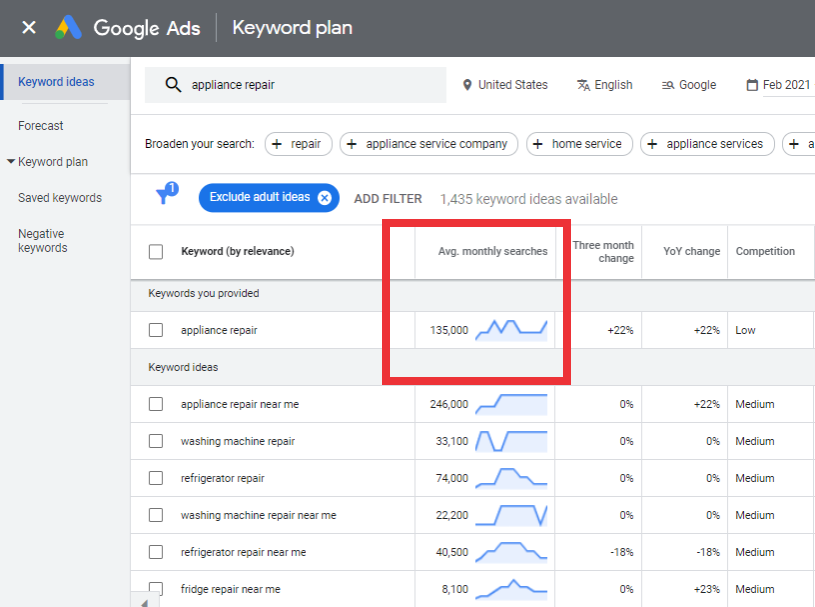Check the fridge repair near me checkbox
Screen dimensions: 815x607
[156, 589]
